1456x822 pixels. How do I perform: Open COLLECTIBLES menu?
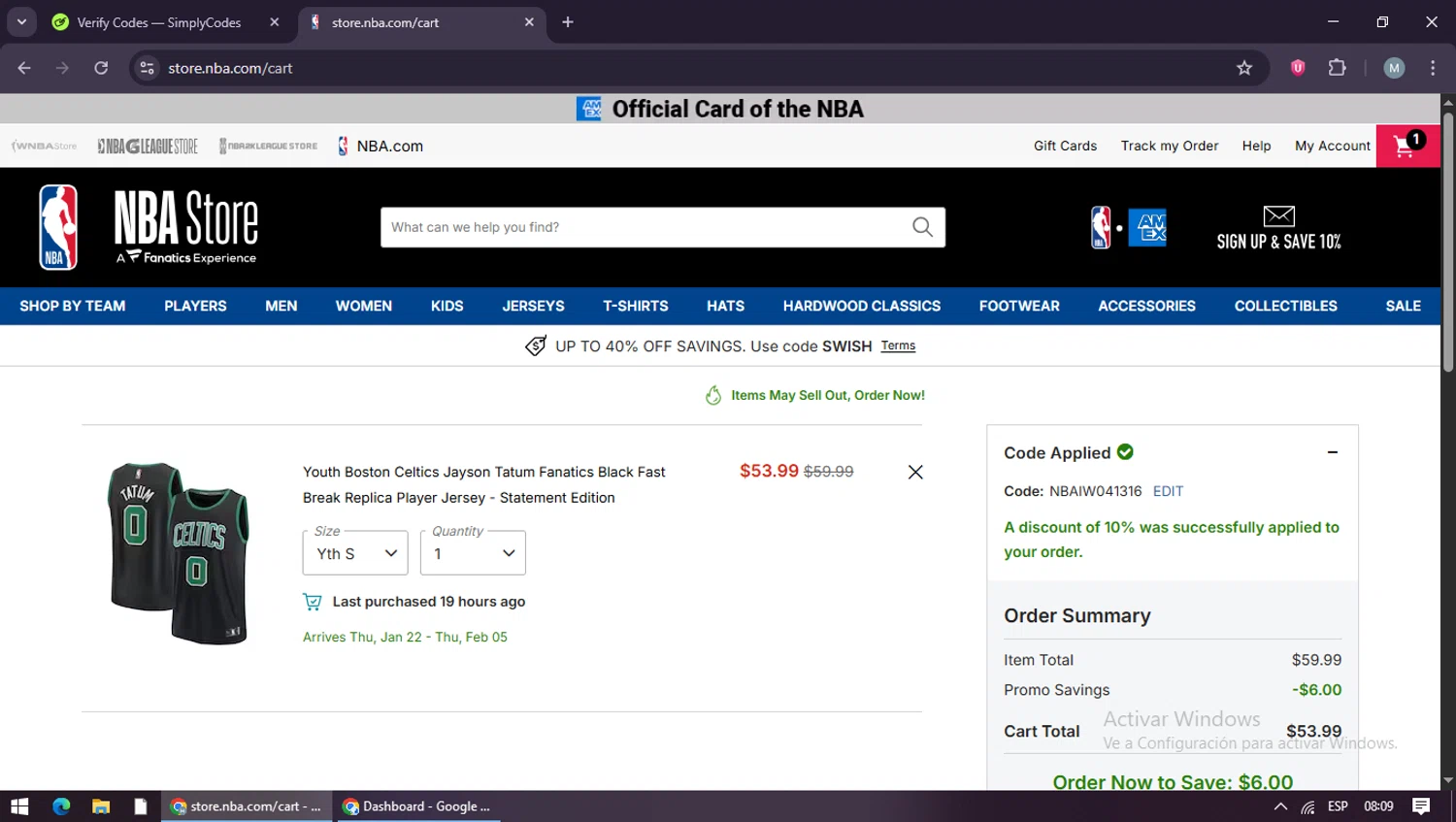coord(1286,306)
